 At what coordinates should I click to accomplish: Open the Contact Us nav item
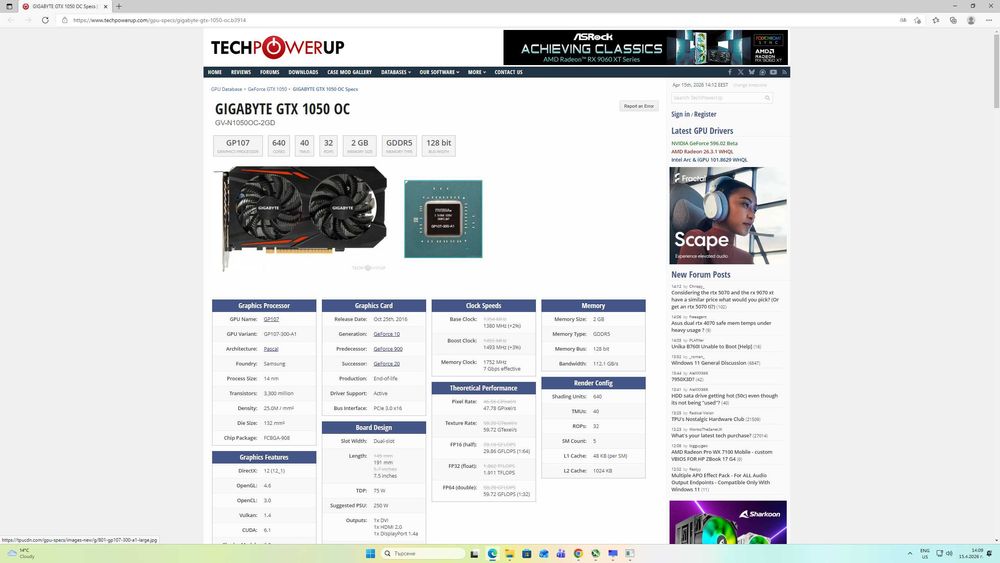(508, 72)
